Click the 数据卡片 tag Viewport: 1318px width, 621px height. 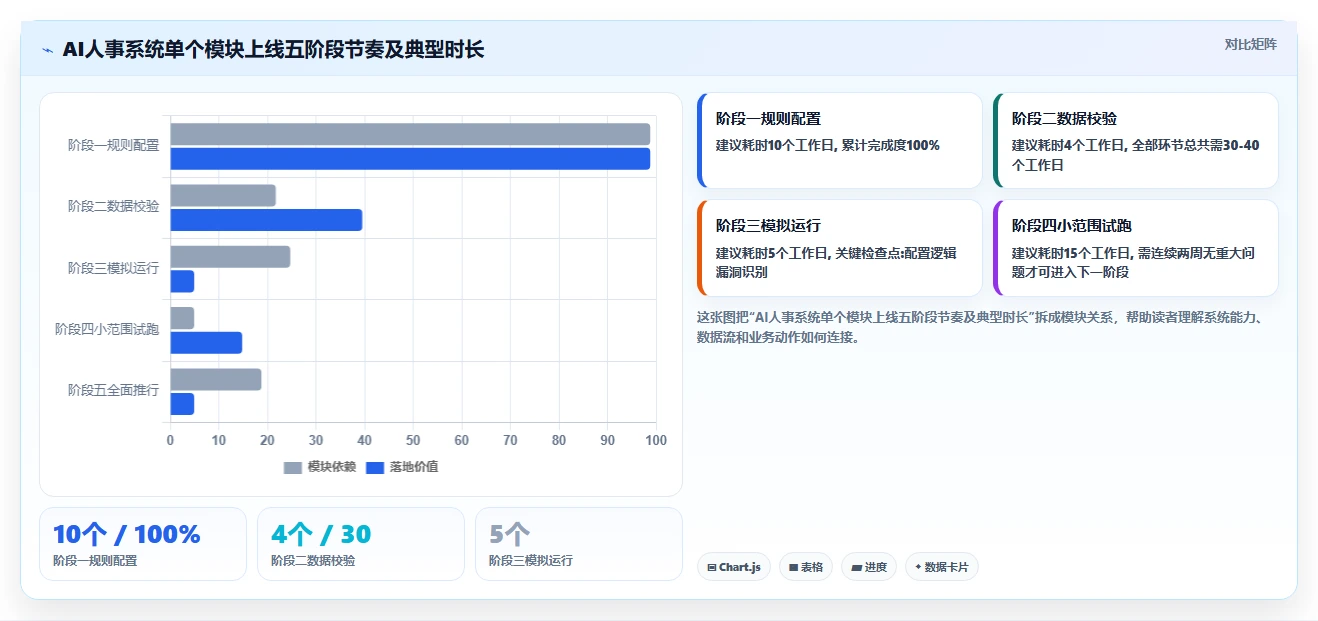(941, 567)
